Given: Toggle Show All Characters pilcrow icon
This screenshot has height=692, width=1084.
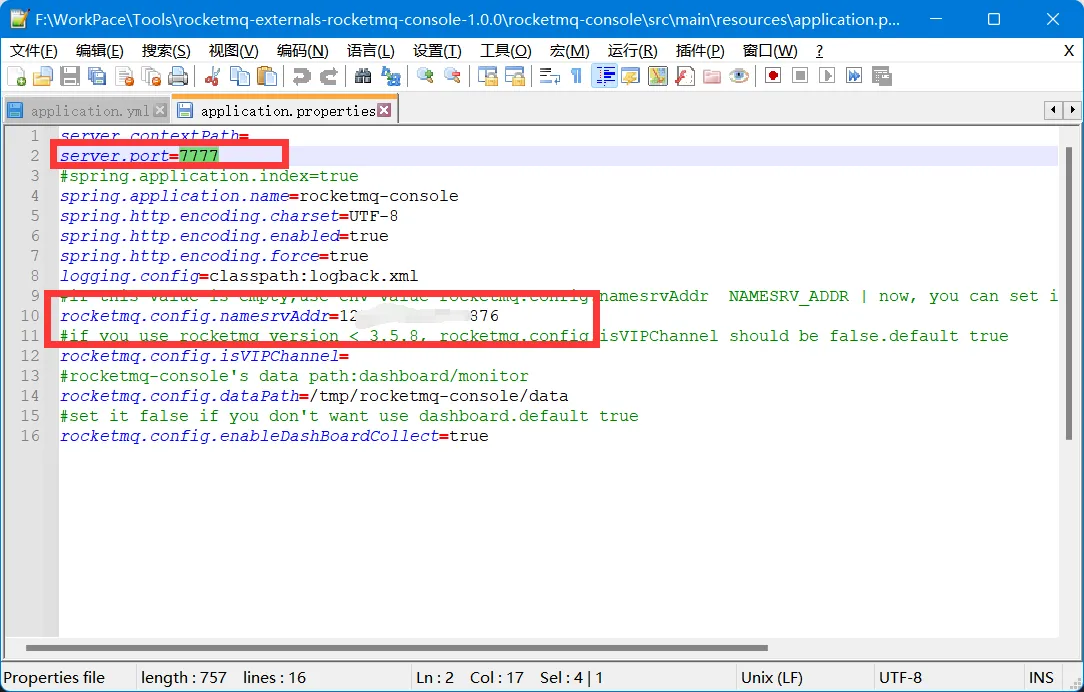Looking at the screenshot, I should pyautogui.click(x=576, y=76).
